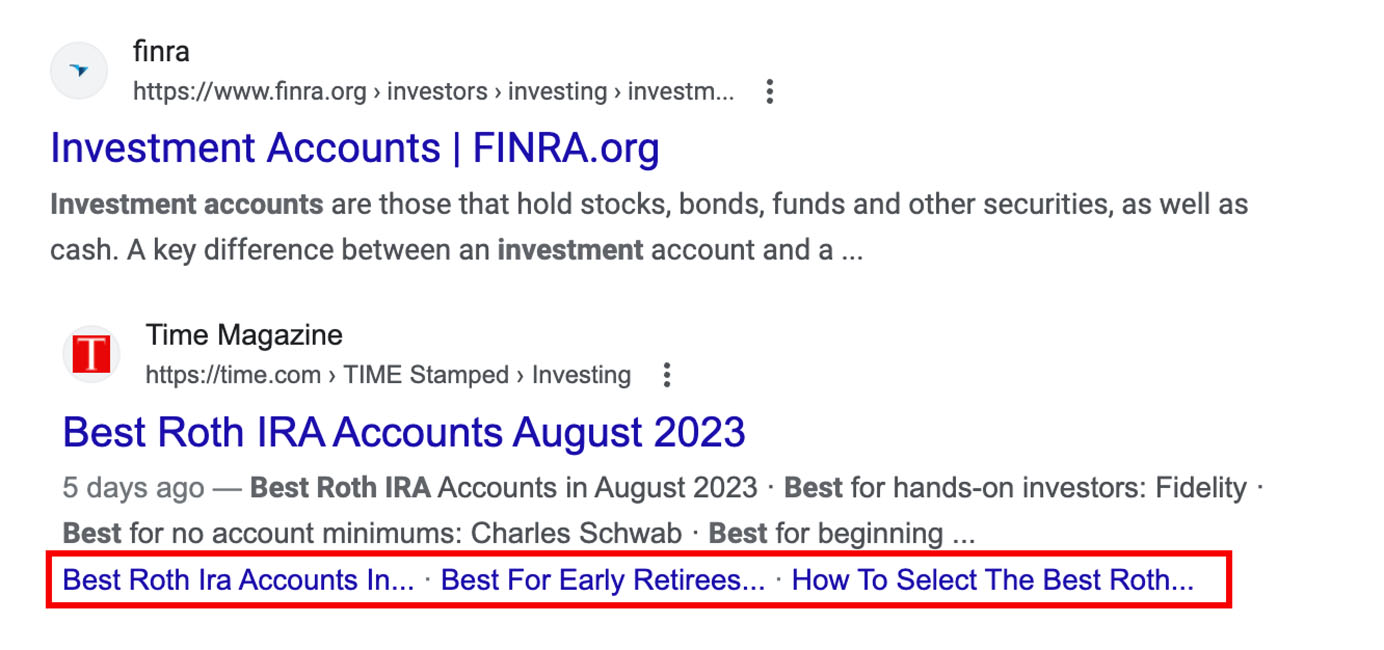
Task: Click "TIME Stamped" in the time.com breadcrumb
Action: [x=424, y=375]
